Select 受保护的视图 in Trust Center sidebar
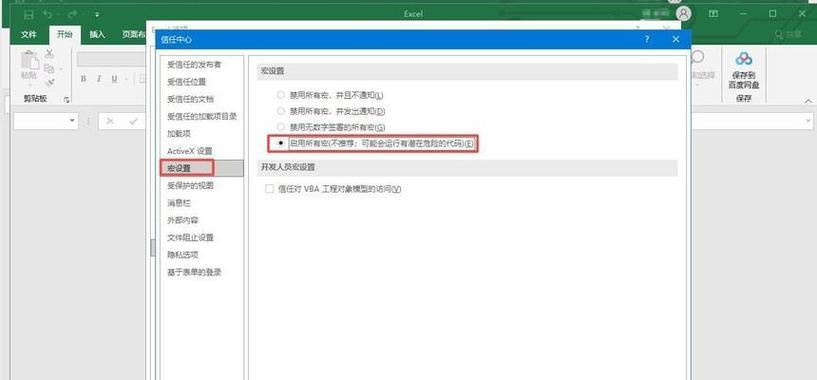Viewport: 817px width, 380px height. pos(202,185)
